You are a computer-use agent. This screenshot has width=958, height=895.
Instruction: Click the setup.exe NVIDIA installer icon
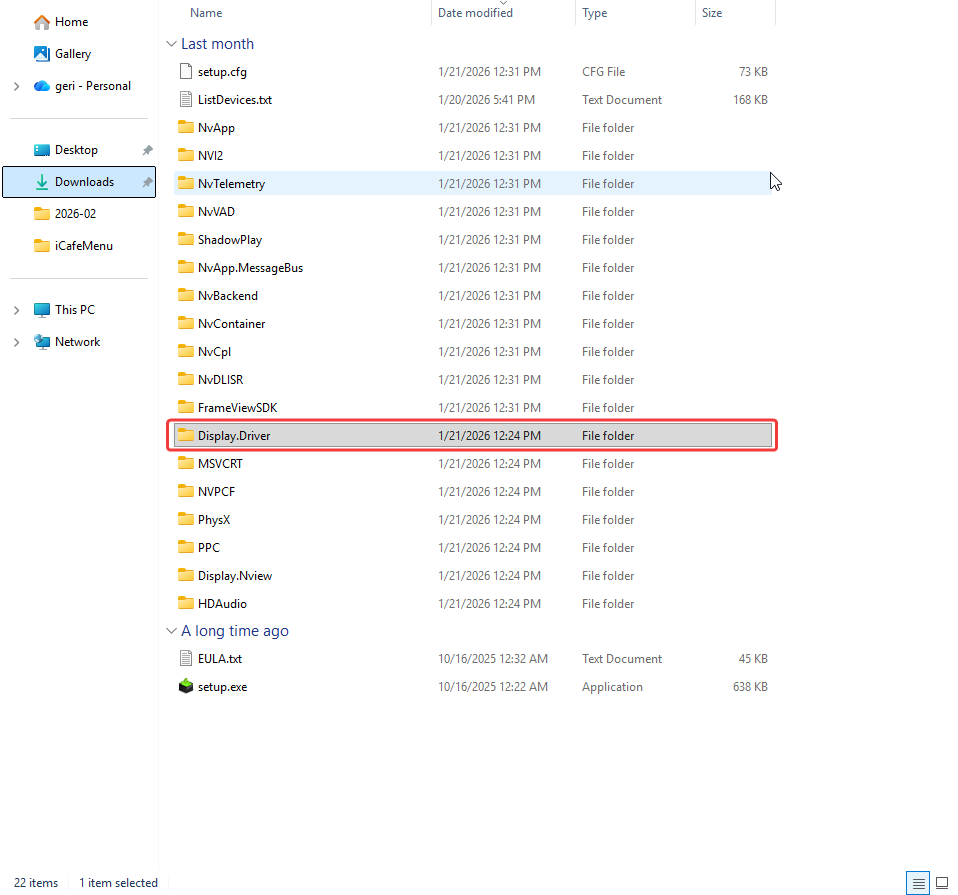point(185,687)
